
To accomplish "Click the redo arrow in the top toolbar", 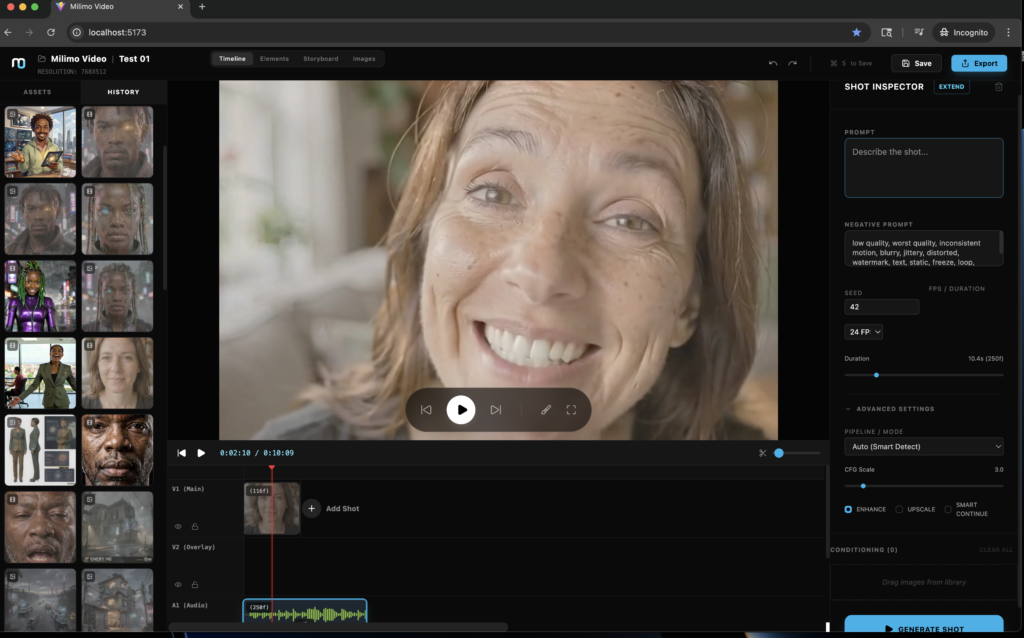I will point(793,63).
